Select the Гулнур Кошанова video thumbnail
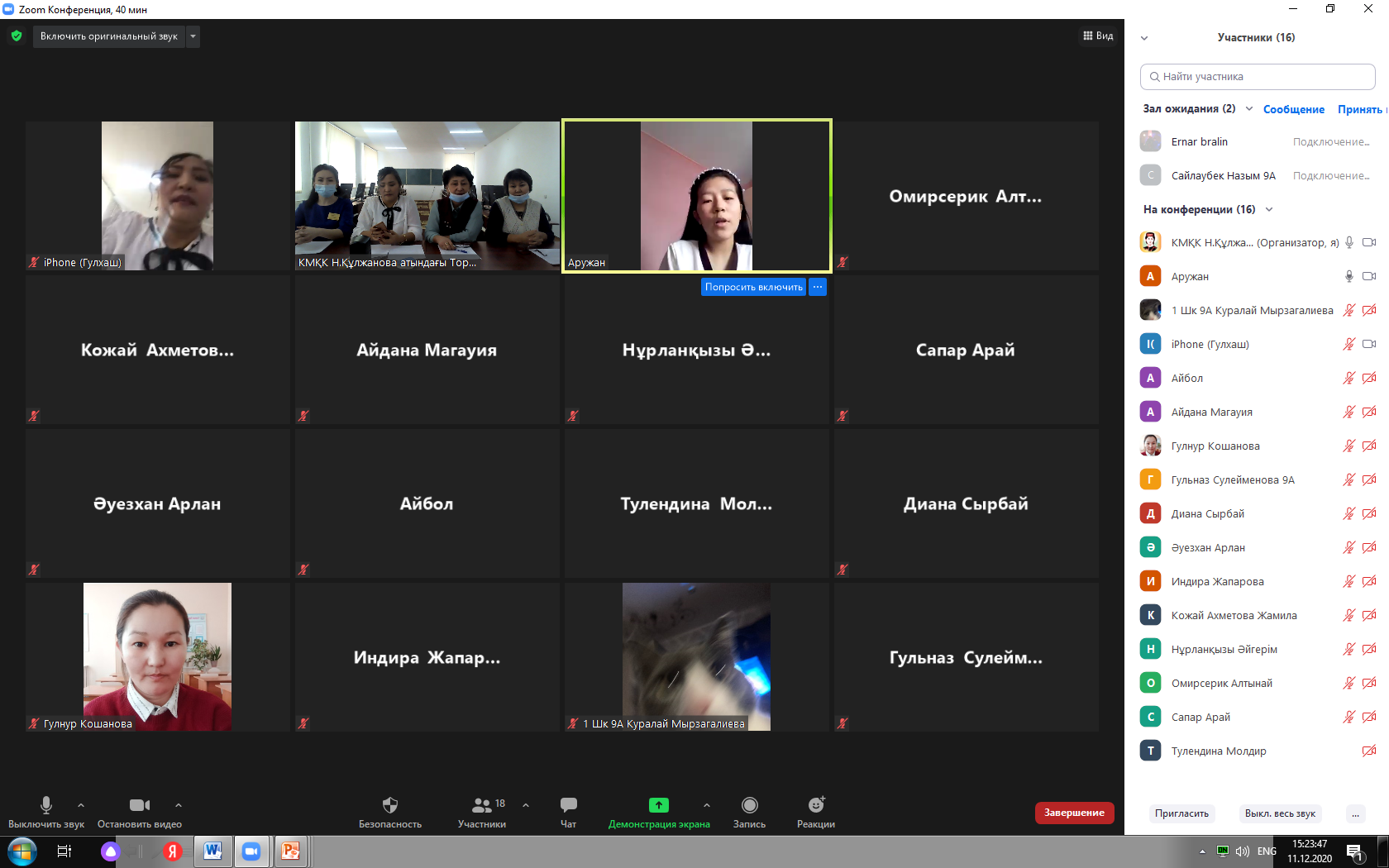 pyautogui.click(x=157, y=656)
